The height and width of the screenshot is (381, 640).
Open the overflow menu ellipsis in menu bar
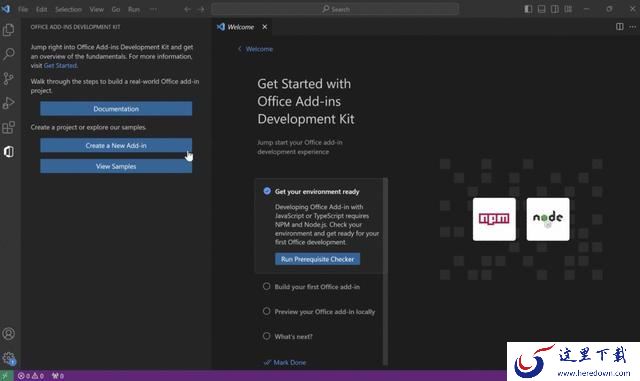[153, 9]
